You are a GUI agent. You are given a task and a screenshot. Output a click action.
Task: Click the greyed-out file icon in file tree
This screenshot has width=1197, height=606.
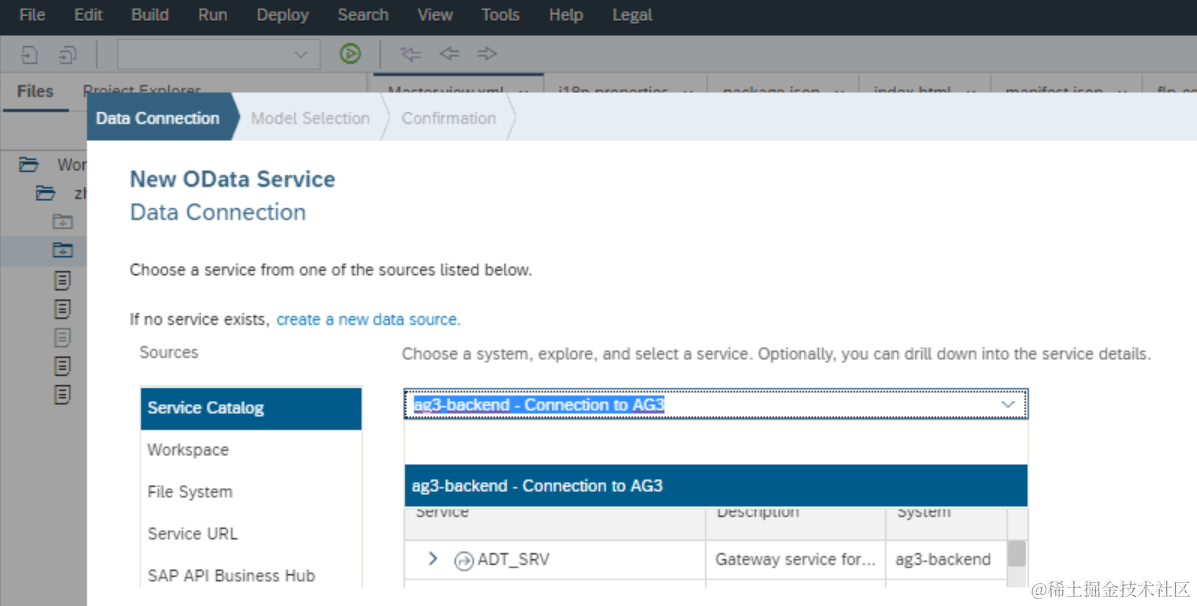point(63,337)
